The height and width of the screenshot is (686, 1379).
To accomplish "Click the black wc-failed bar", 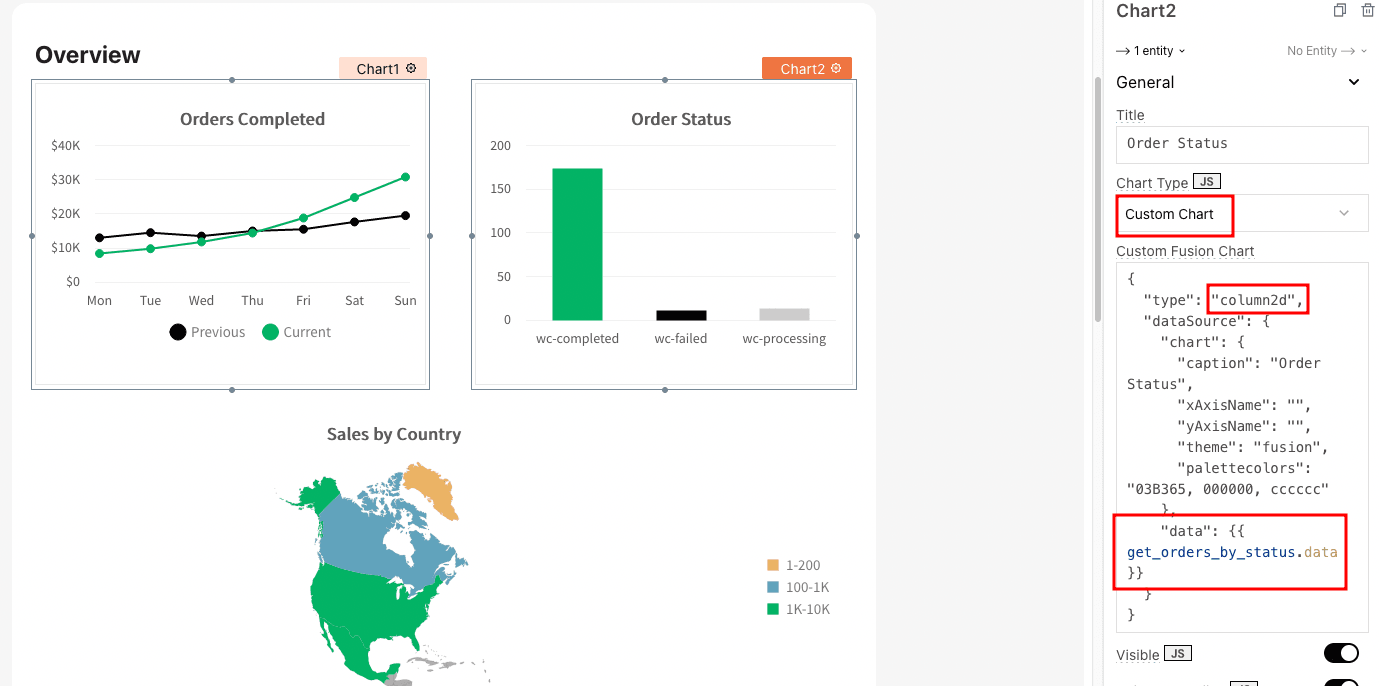I will point(681,315).
